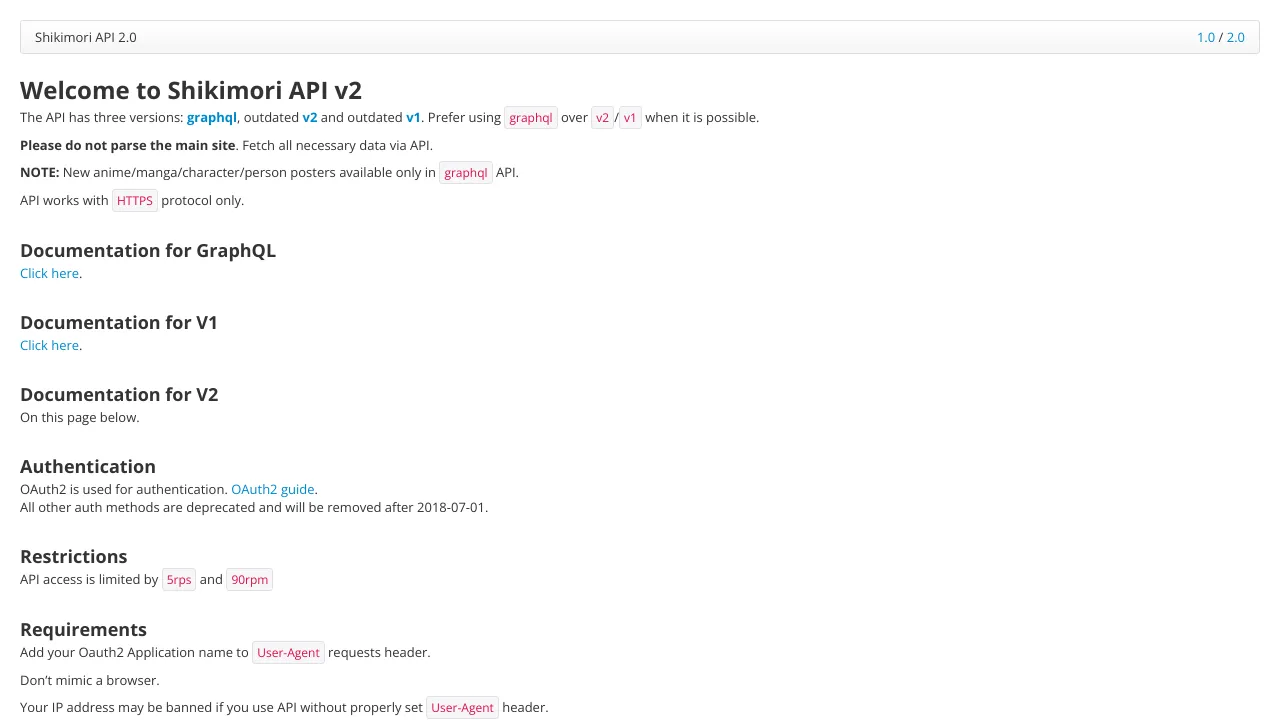Open the 2.0 API version link
The height and width of the screenshot is (720, 1280).
(1235, 37)
